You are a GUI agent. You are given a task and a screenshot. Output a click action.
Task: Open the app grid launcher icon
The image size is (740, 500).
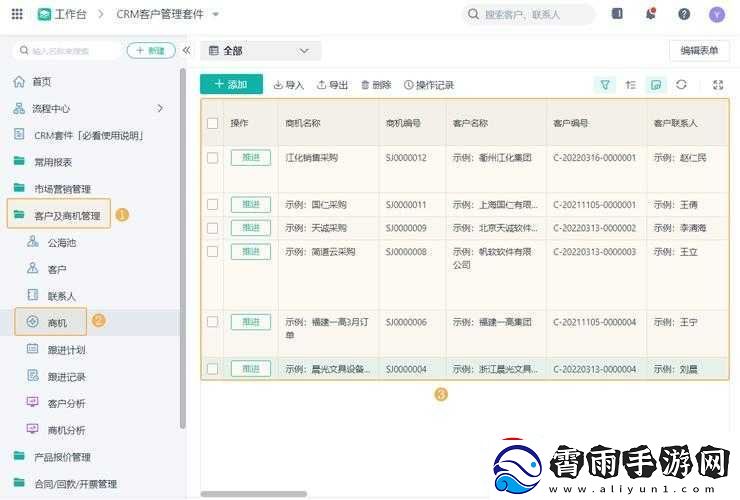[x=17, y=14]
